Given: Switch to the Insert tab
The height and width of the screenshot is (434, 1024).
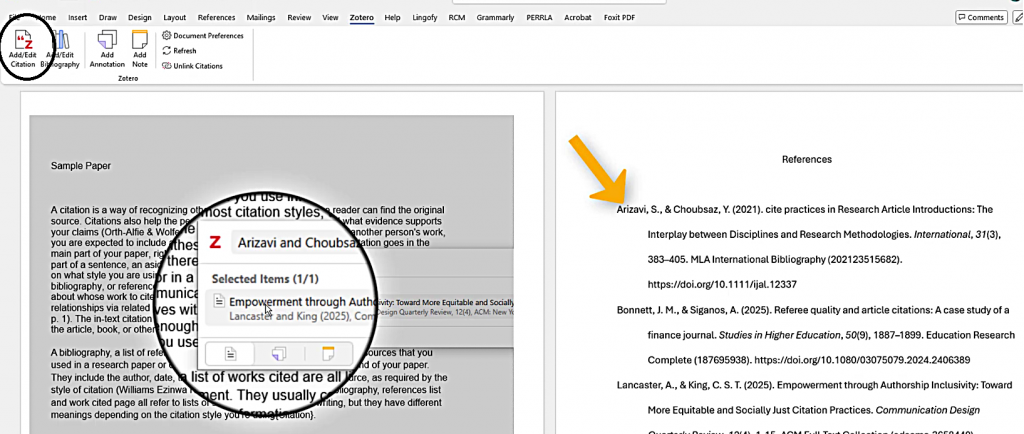Looking at the screenshot, I should (77, 17).
